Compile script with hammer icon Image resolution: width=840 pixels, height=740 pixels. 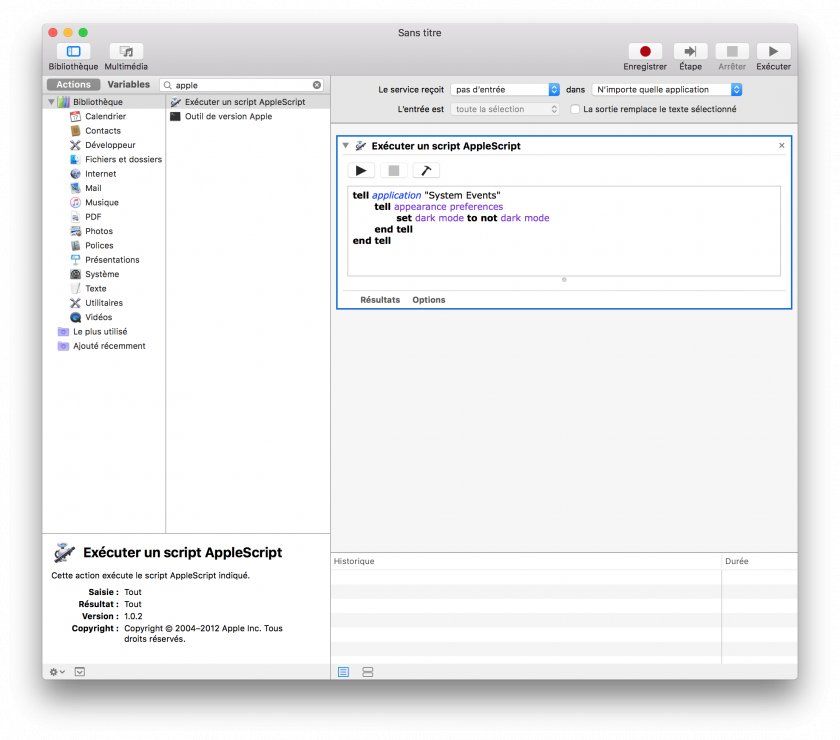tap(426, 171)
